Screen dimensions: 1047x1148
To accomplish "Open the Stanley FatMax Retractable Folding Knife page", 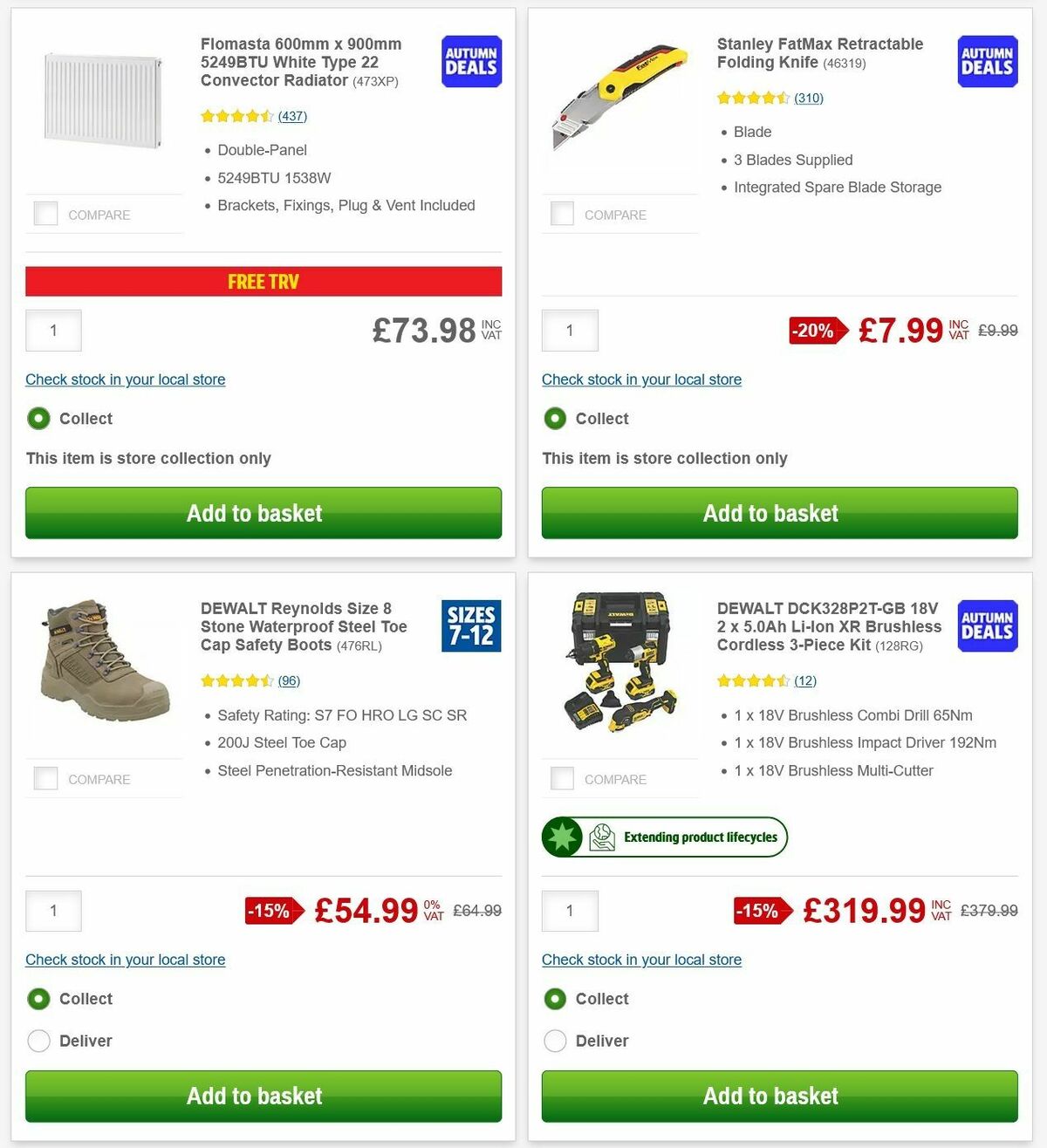I will [x=820, y=52].
